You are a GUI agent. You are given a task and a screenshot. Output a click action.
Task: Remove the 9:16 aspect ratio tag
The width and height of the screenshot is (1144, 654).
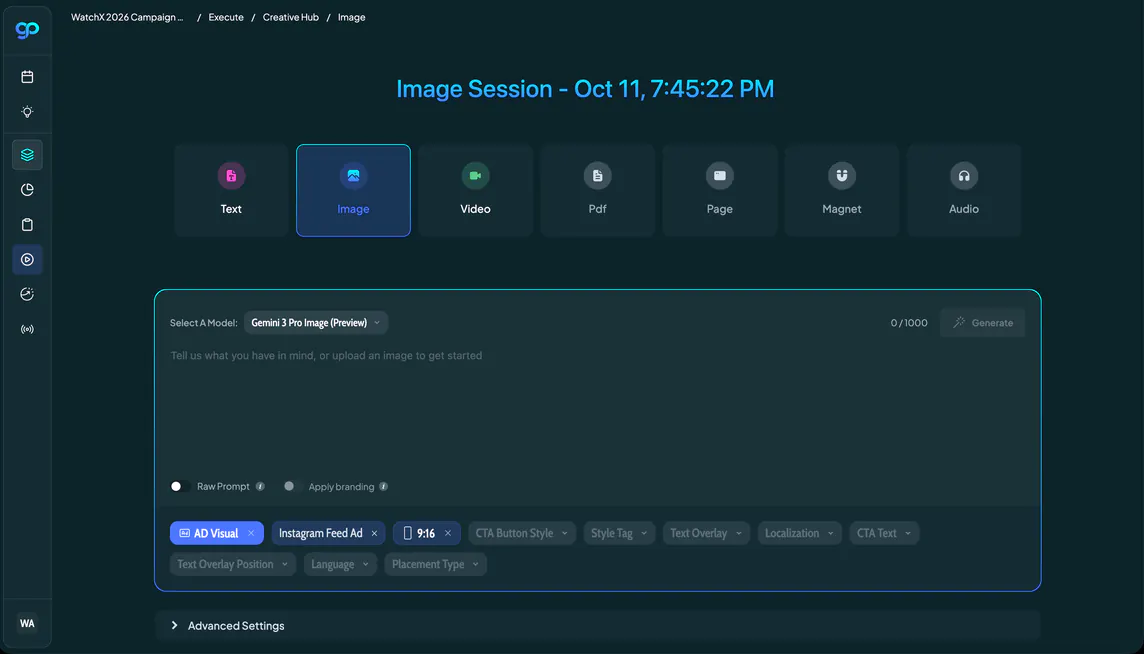click(x=448, y=533)
